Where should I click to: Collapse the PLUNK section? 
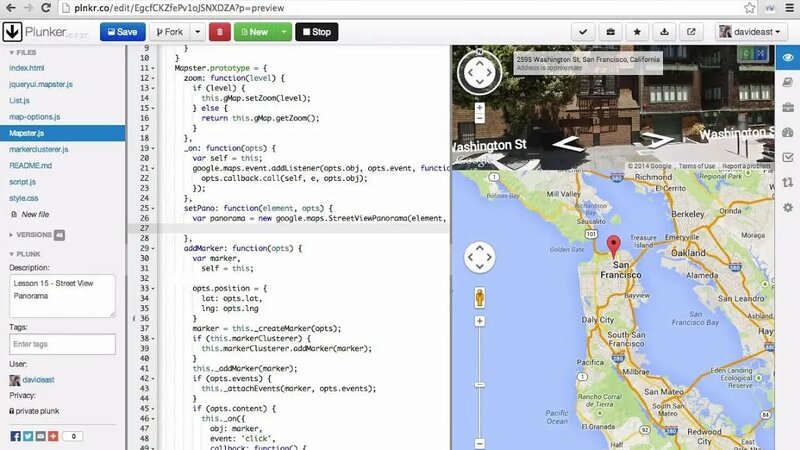pos(24,254)
